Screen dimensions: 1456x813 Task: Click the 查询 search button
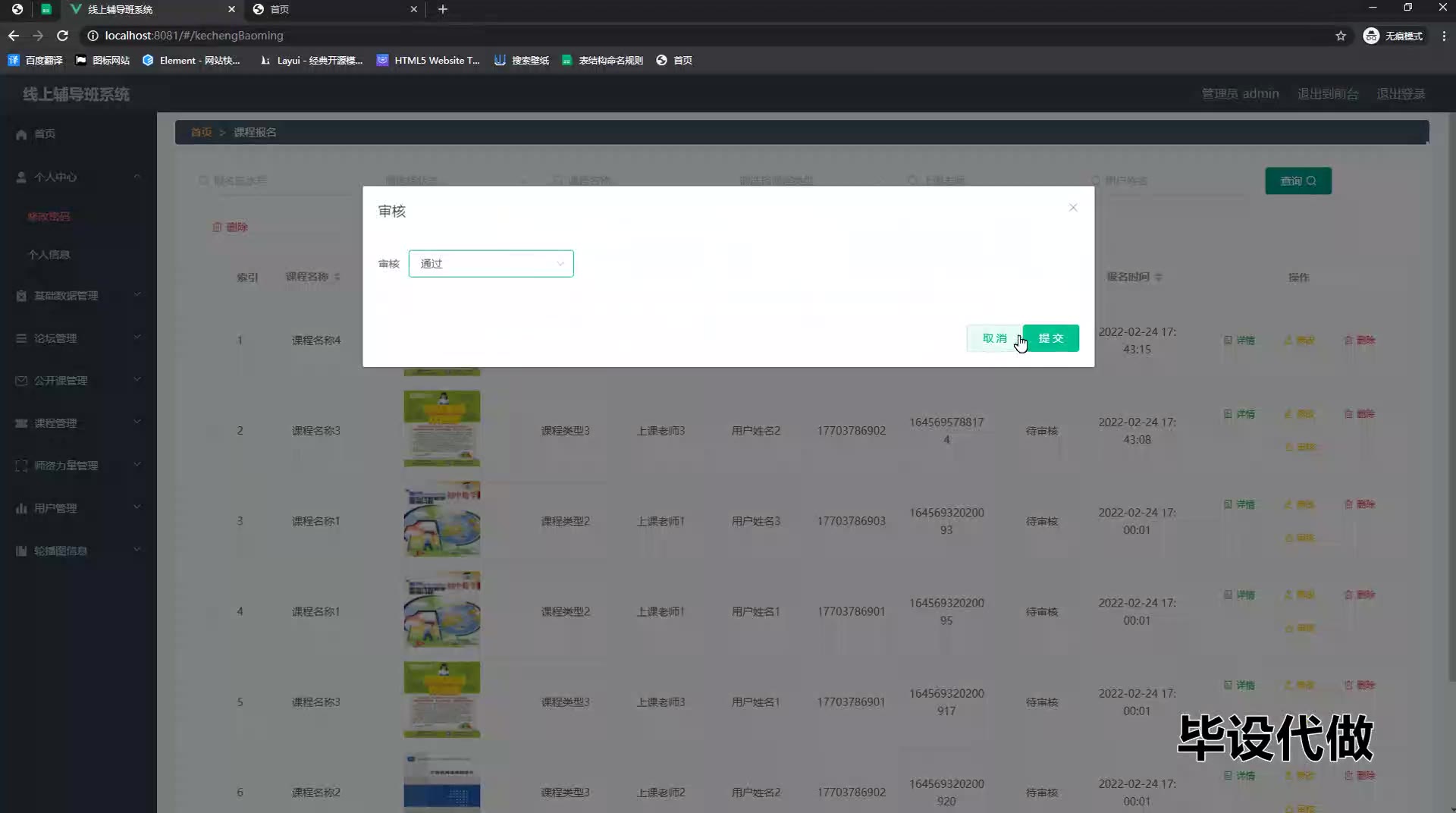click(x=1298, y=180)
